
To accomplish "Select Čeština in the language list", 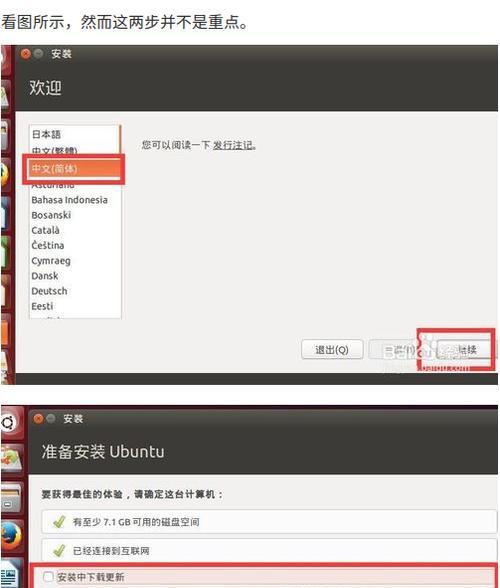I will click(48, 245).
